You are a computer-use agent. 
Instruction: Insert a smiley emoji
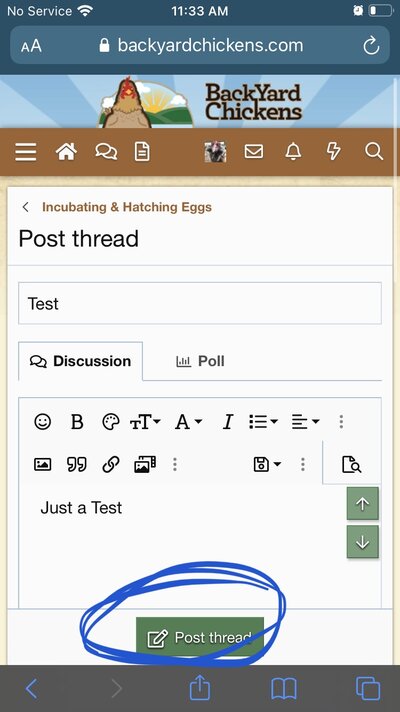point(43,422)
